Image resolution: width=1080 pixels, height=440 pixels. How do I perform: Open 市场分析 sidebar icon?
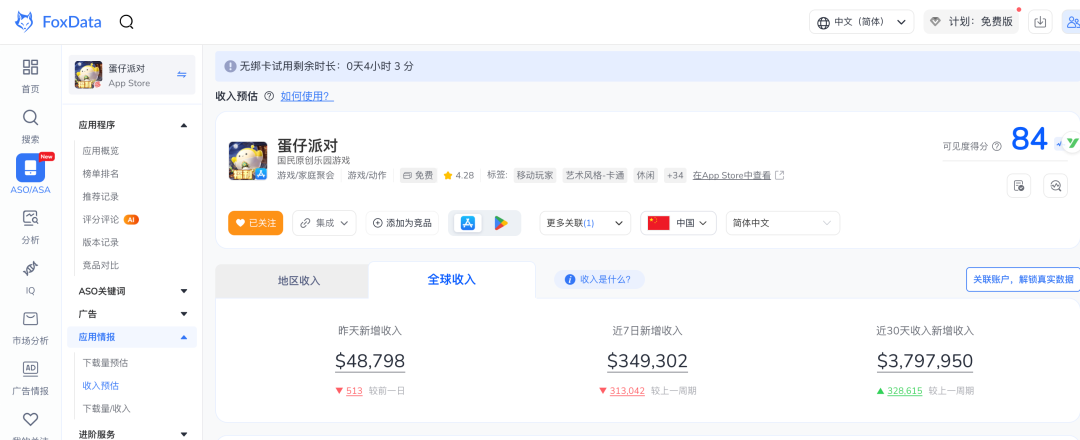pos(30,328)
